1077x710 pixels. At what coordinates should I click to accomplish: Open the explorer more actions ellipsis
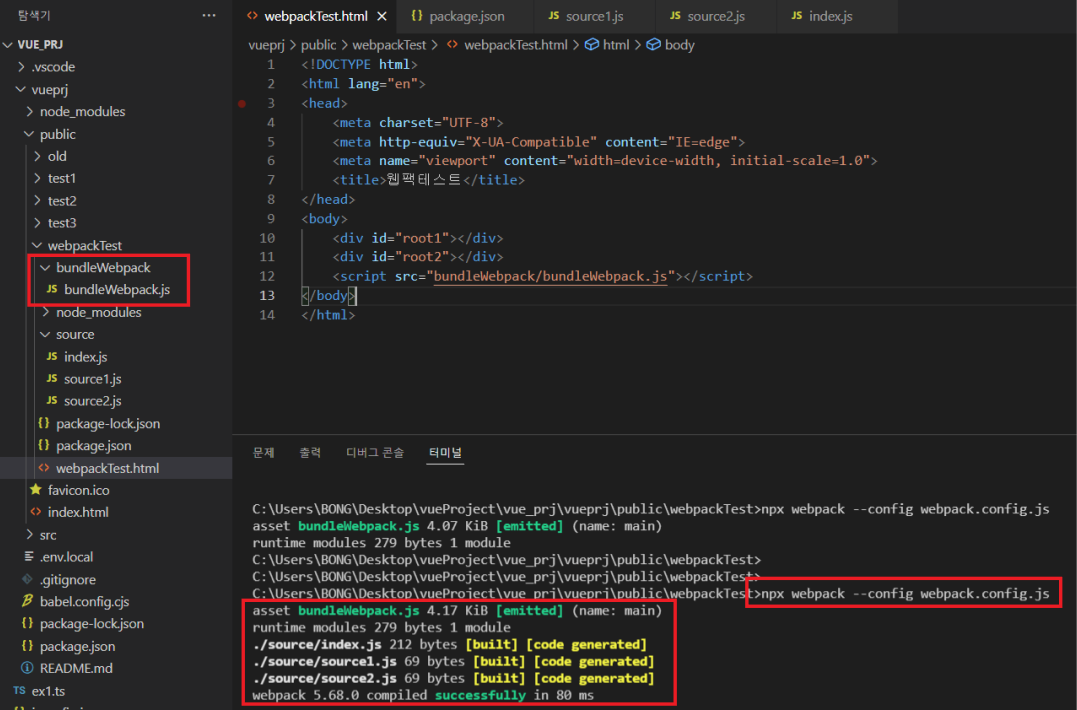[x=209, y=15]
